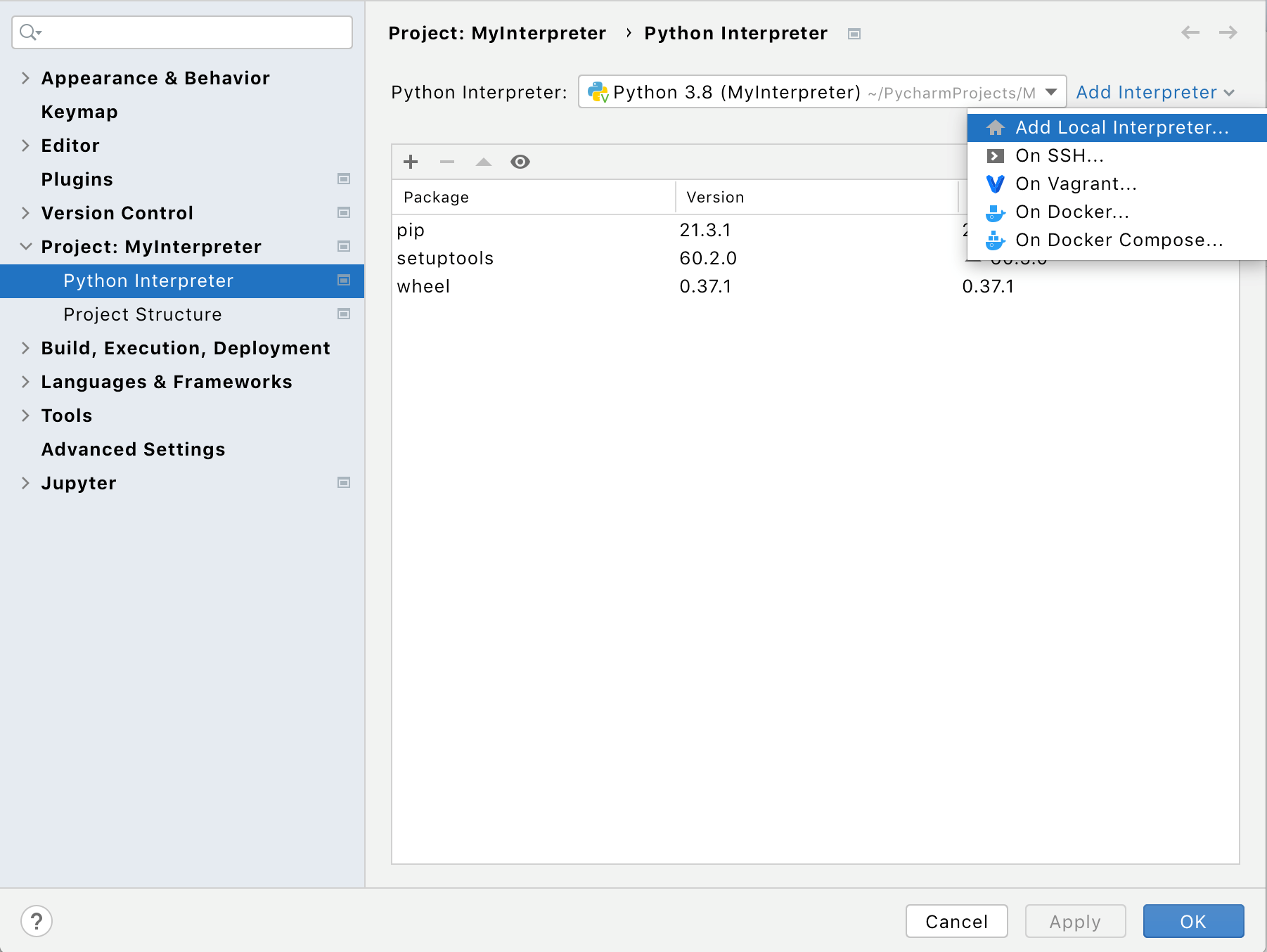Expand the Appearance & Behavior section

25,78
